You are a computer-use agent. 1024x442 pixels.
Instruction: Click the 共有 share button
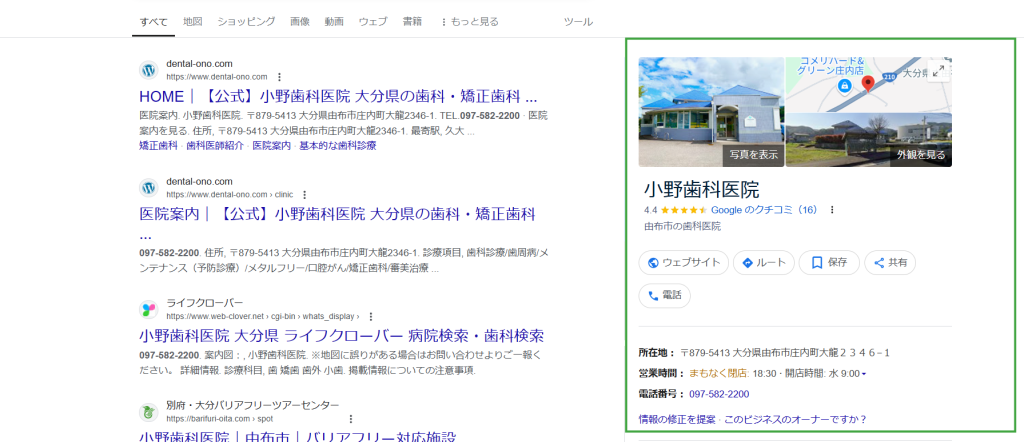pos(890,263)
